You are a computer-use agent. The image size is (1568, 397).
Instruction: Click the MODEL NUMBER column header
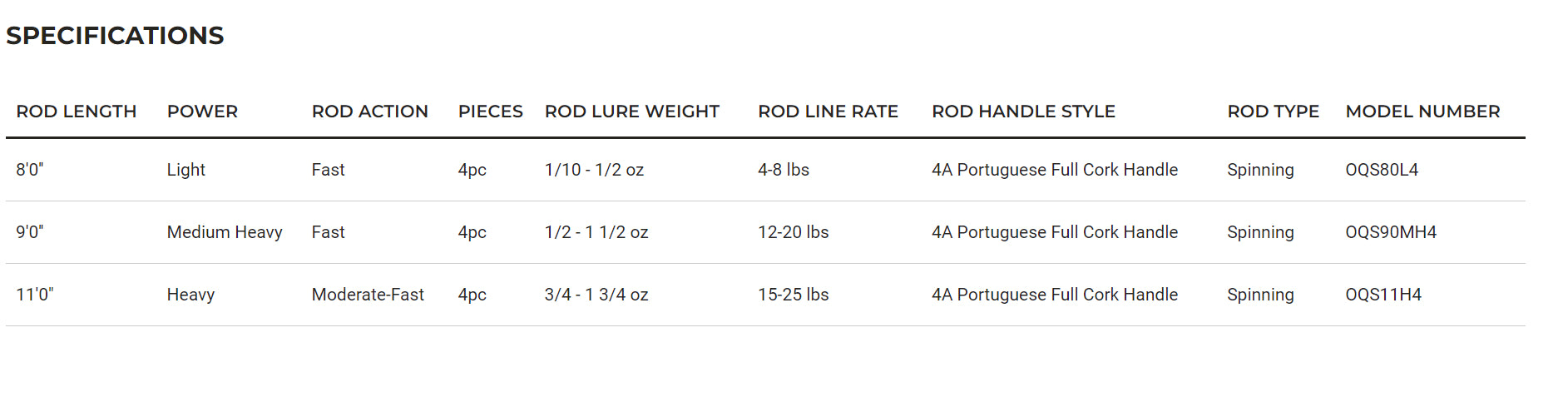1422,112
